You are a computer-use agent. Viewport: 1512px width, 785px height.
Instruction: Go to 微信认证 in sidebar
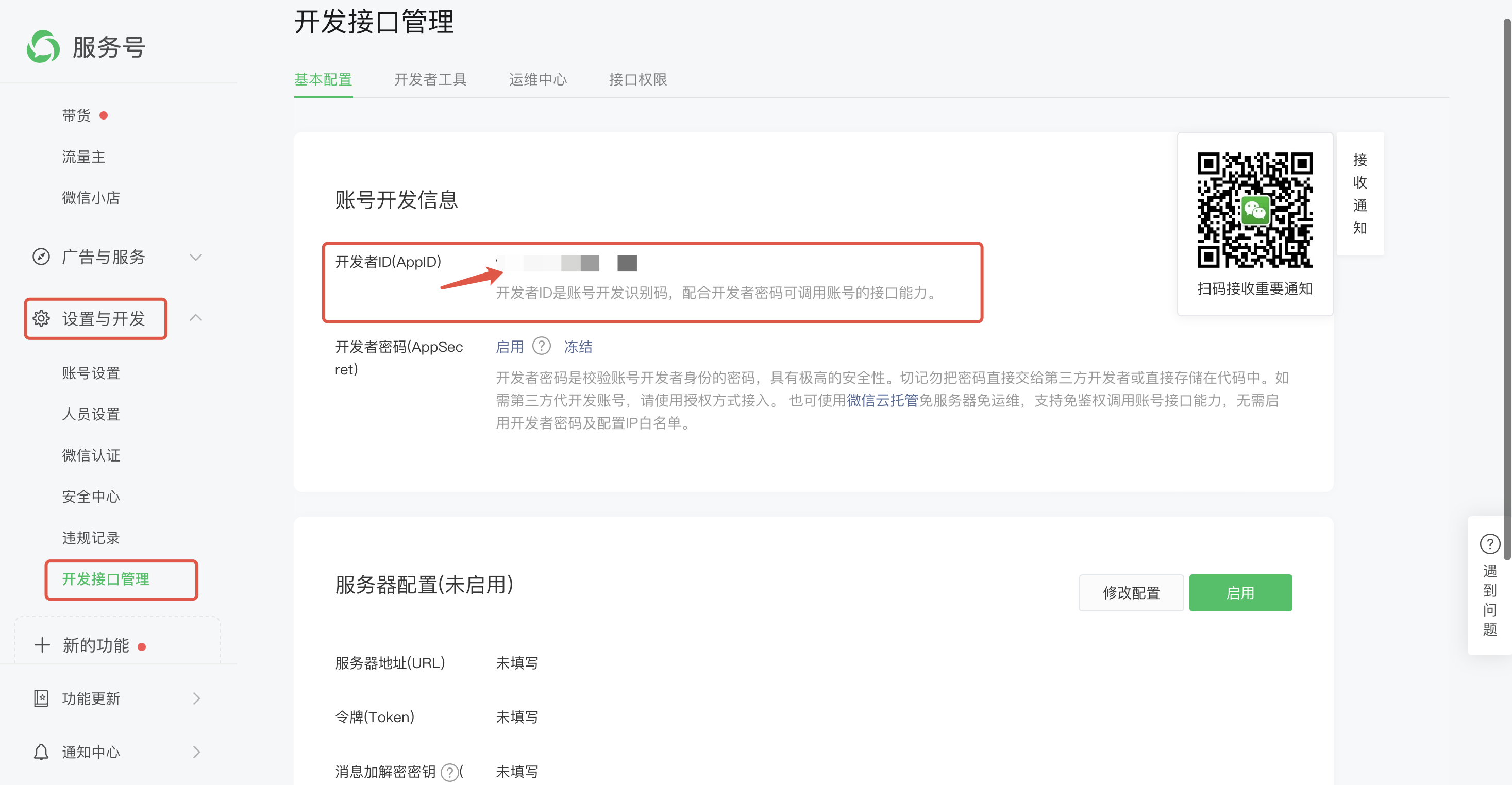pyautogui.click(x=91, y=455)
